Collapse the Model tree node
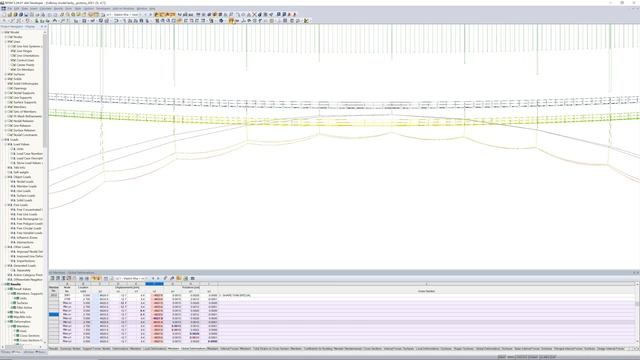This screenshot has width=640, height=360. [x=2, y=32]
